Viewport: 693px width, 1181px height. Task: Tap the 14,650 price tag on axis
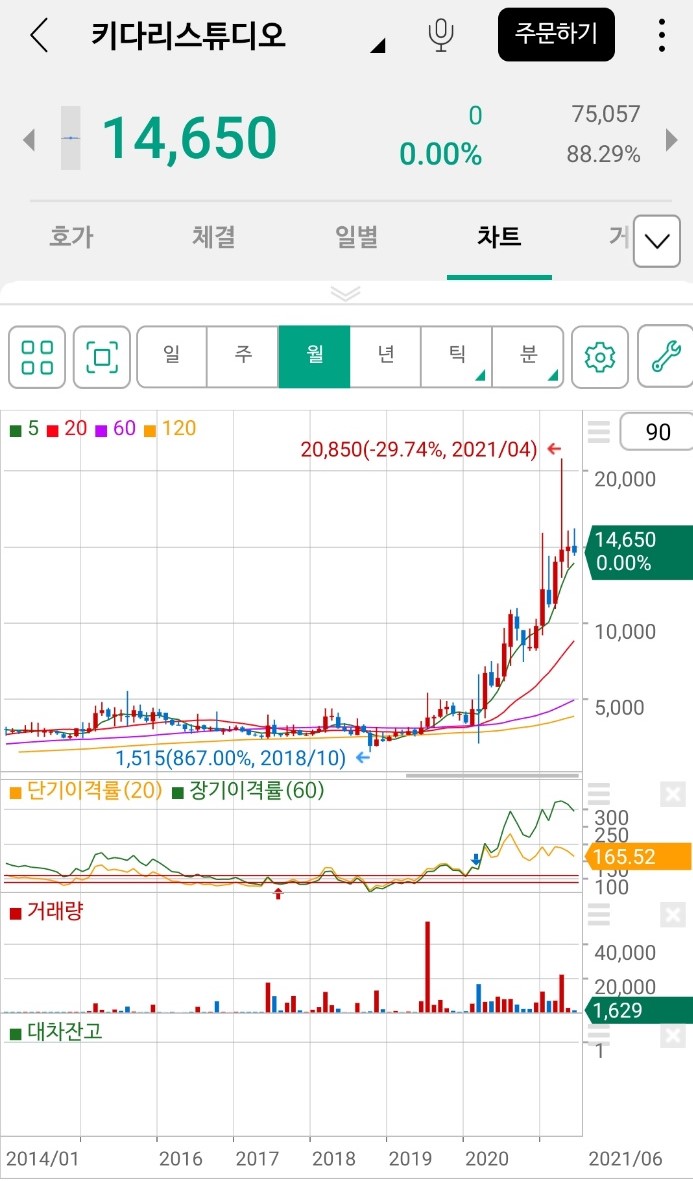(x=639, y=551)
